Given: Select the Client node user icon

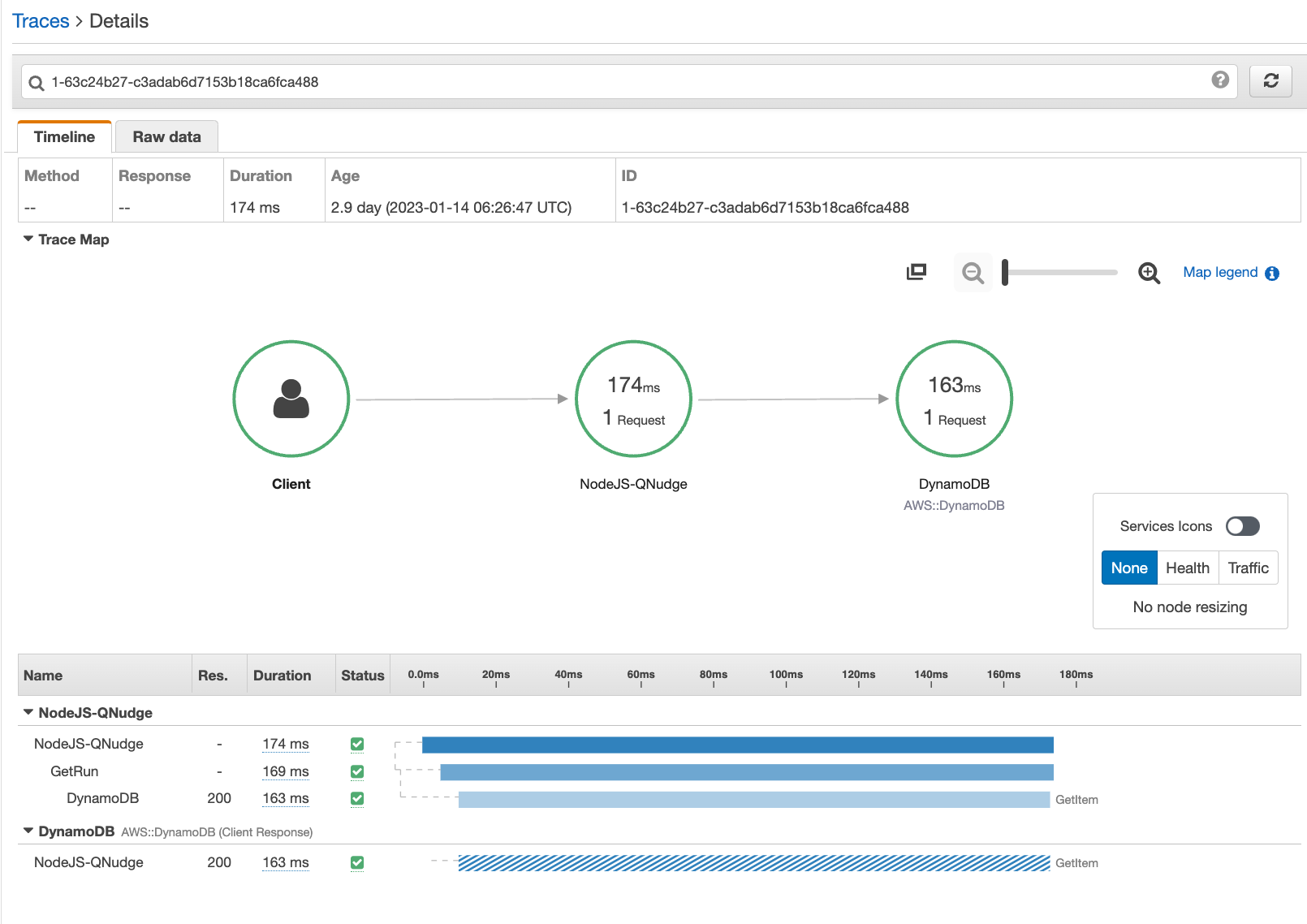Looking at the screenshot, I should (291, 399).
